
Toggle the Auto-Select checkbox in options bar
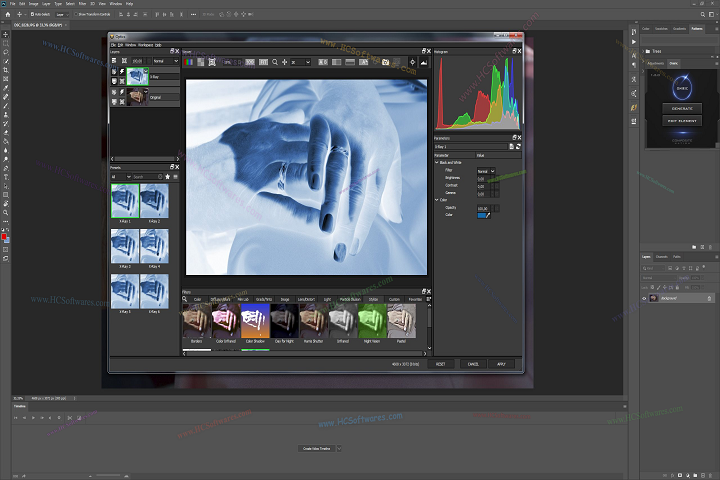pos(32,14)
